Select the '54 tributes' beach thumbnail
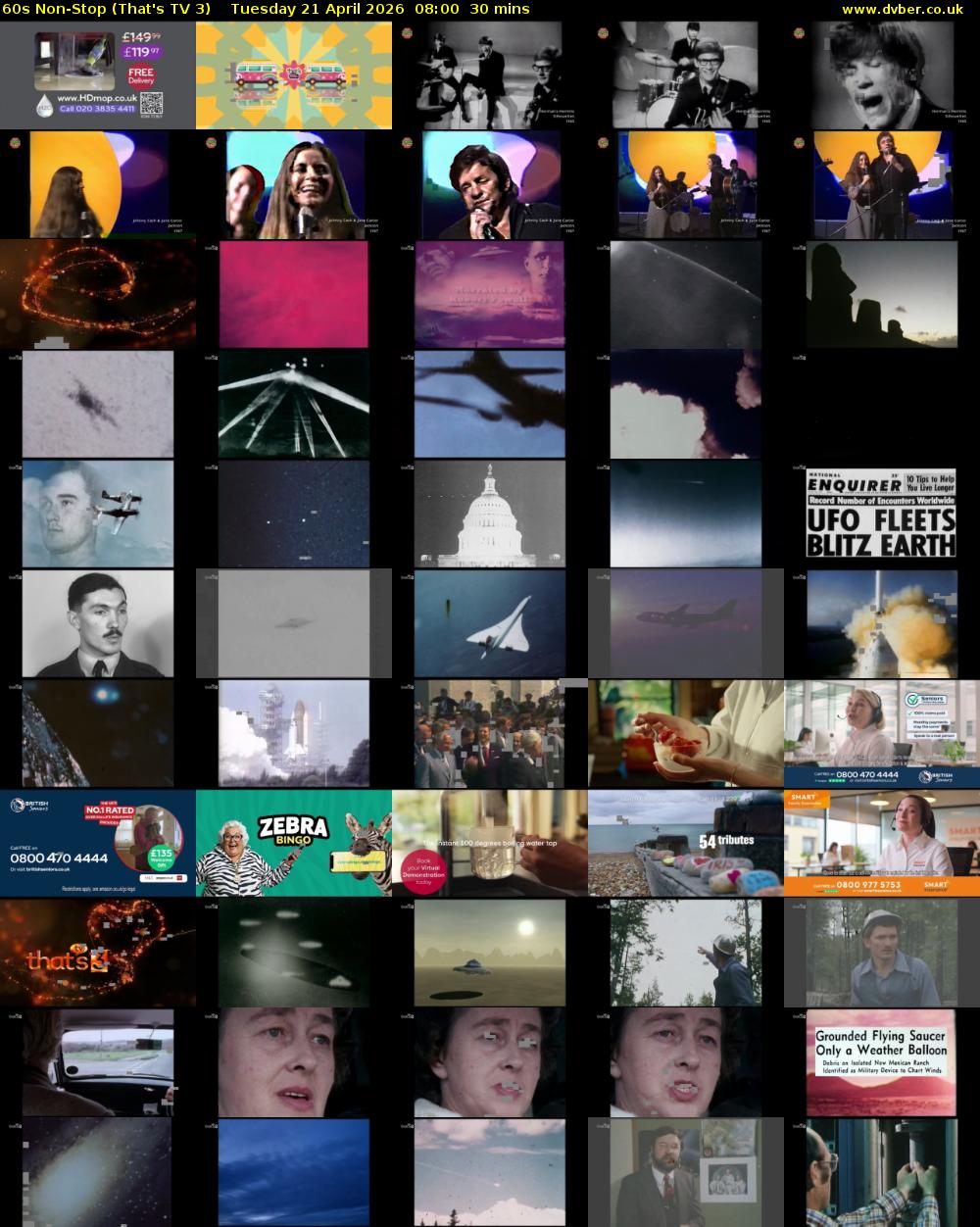This screenshot has width=980, height=1227. (686, 844)
